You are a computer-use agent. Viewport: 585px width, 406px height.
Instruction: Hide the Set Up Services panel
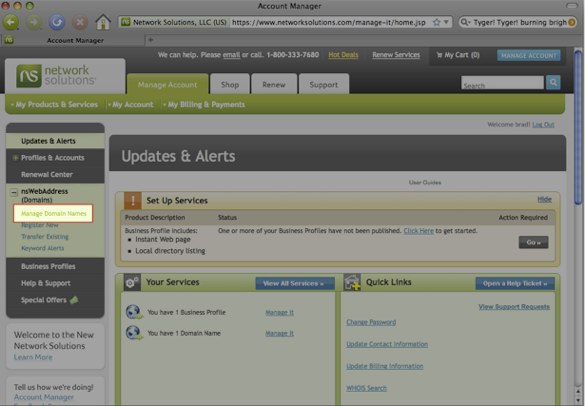tap(544, 199)
